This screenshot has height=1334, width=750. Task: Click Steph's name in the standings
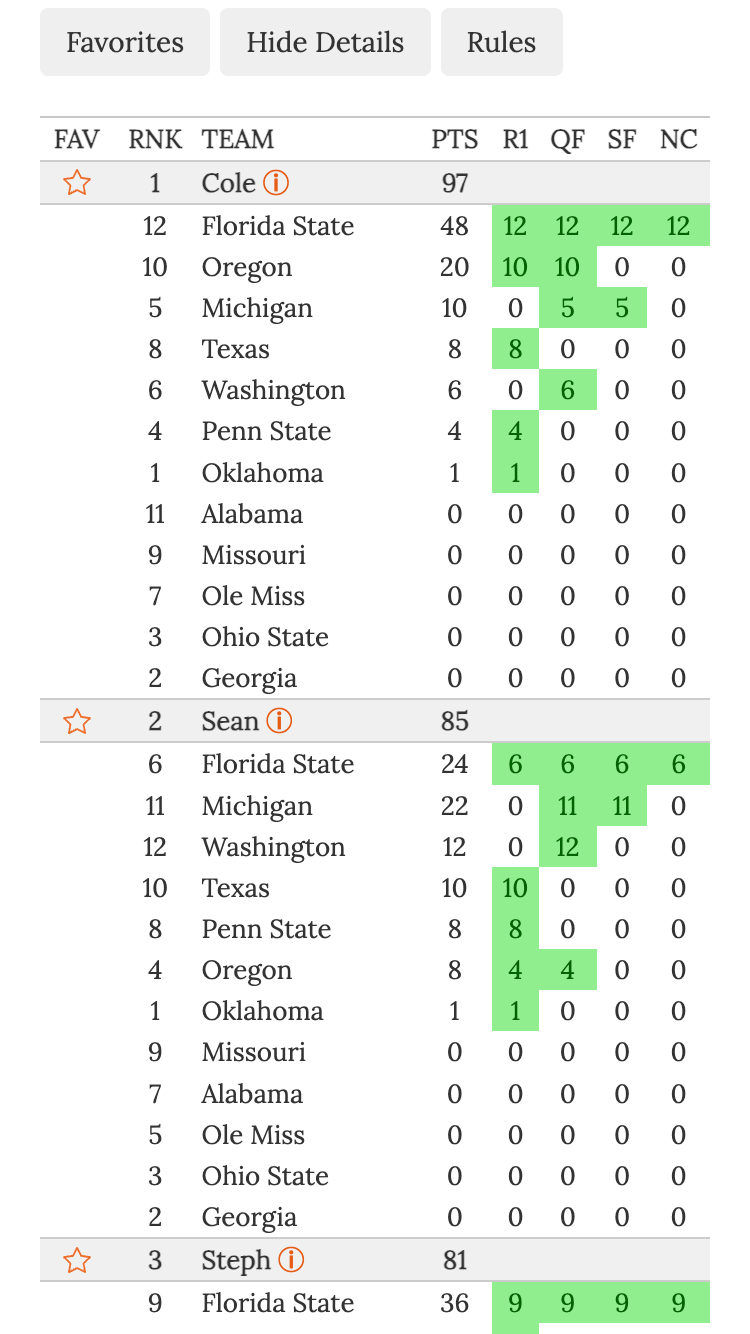click(236, 1260)
